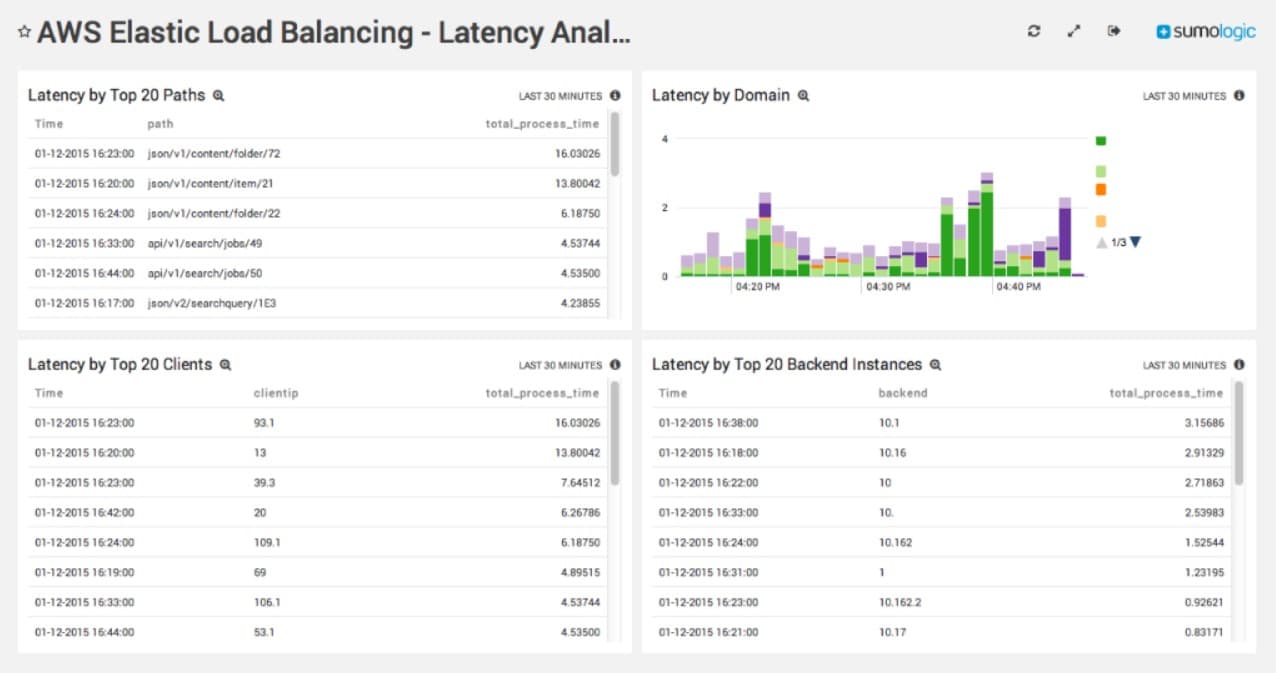
Task: Refresh the dashboard
Action: (x=1034, y=32)
